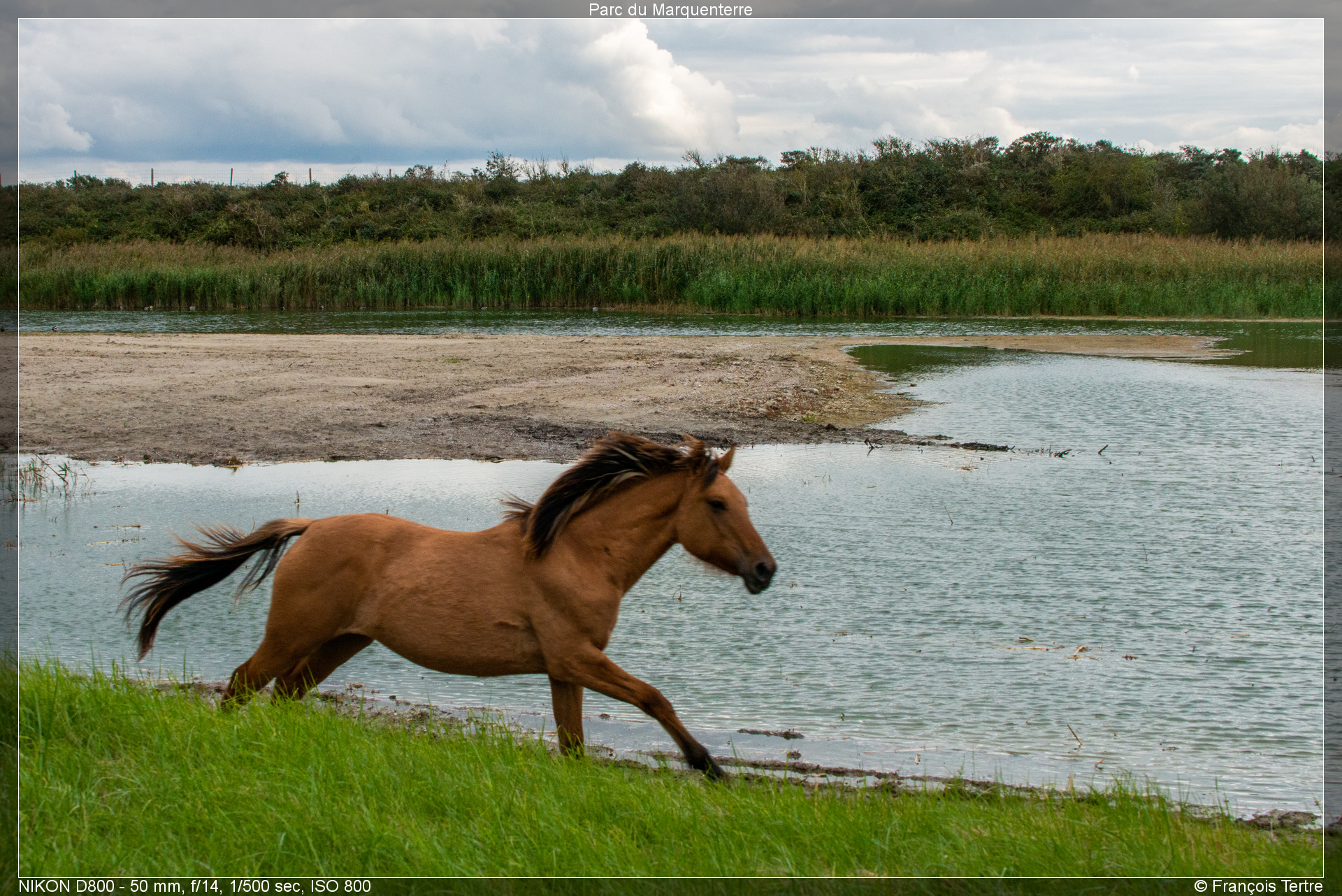Click the 'Parc du Marquenterre' title text
The width and height of the screenshot is (1342, 896).
pyautogui.click(x=670, y=10)
